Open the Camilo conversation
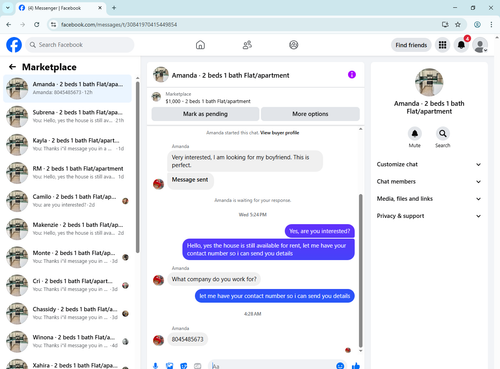The width and height of the screenshot is (500, 369). [x=67, y=201]
